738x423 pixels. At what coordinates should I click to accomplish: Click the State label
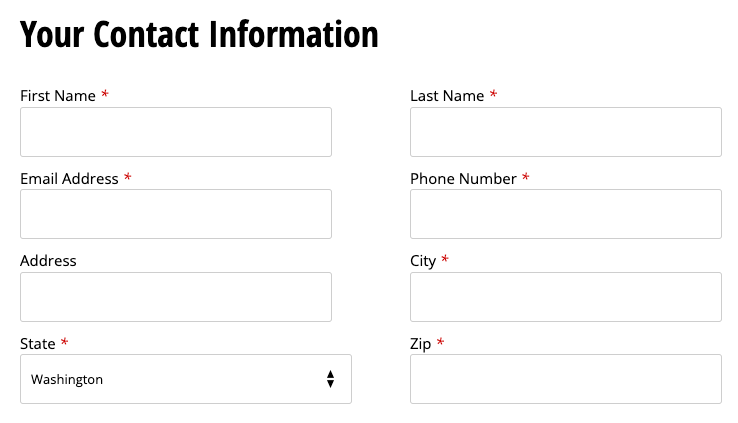(x=38, y=344)
